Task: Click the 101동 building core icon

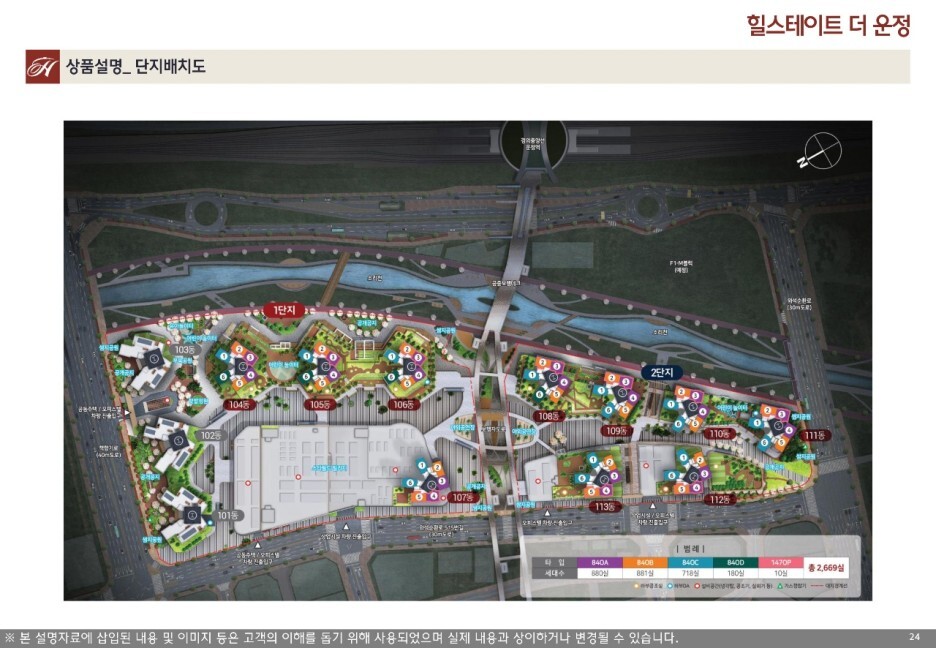Action: (192, 514)
